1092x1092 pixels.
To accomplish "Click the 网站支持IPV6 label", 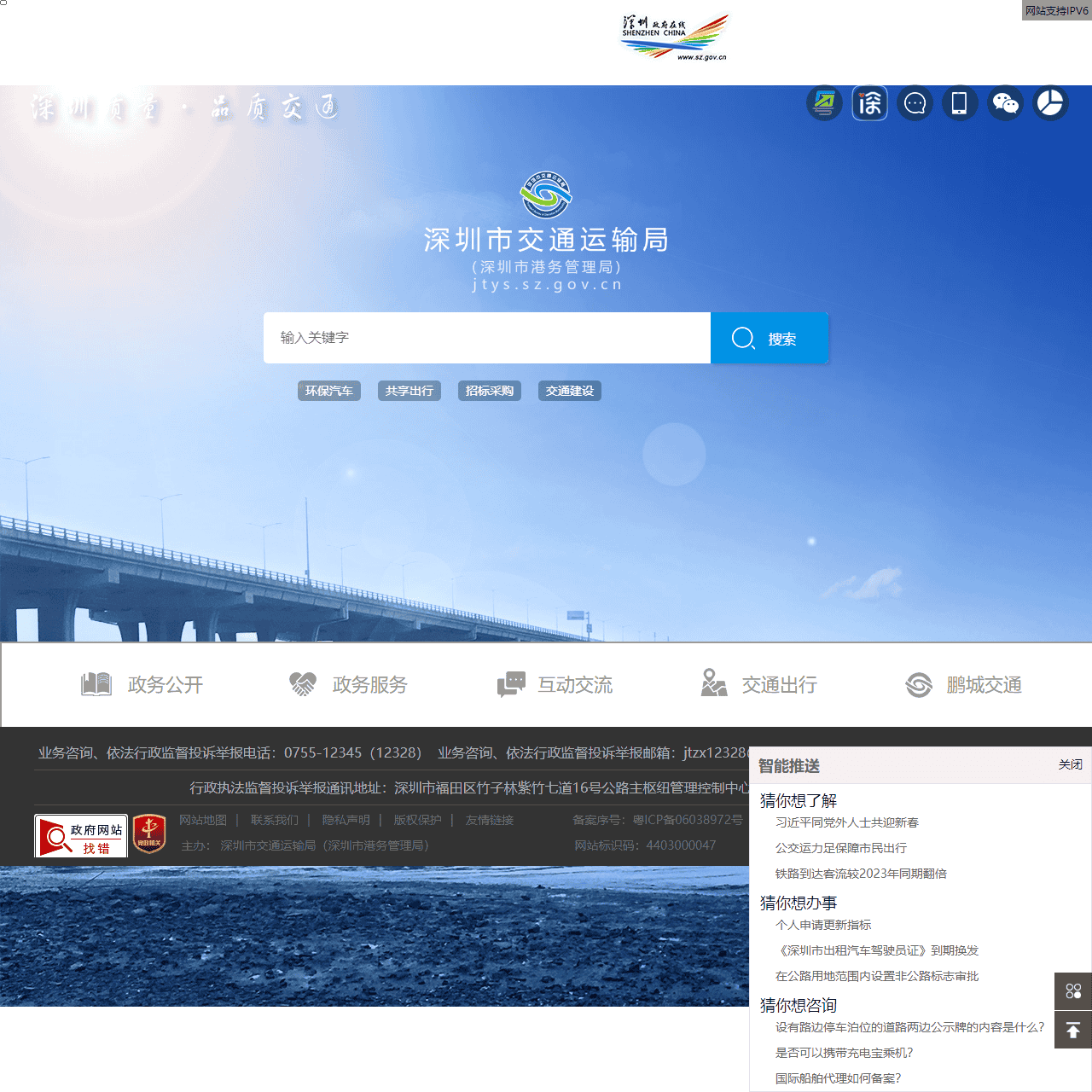I will pyautogui.click(x=1057, y=10).
